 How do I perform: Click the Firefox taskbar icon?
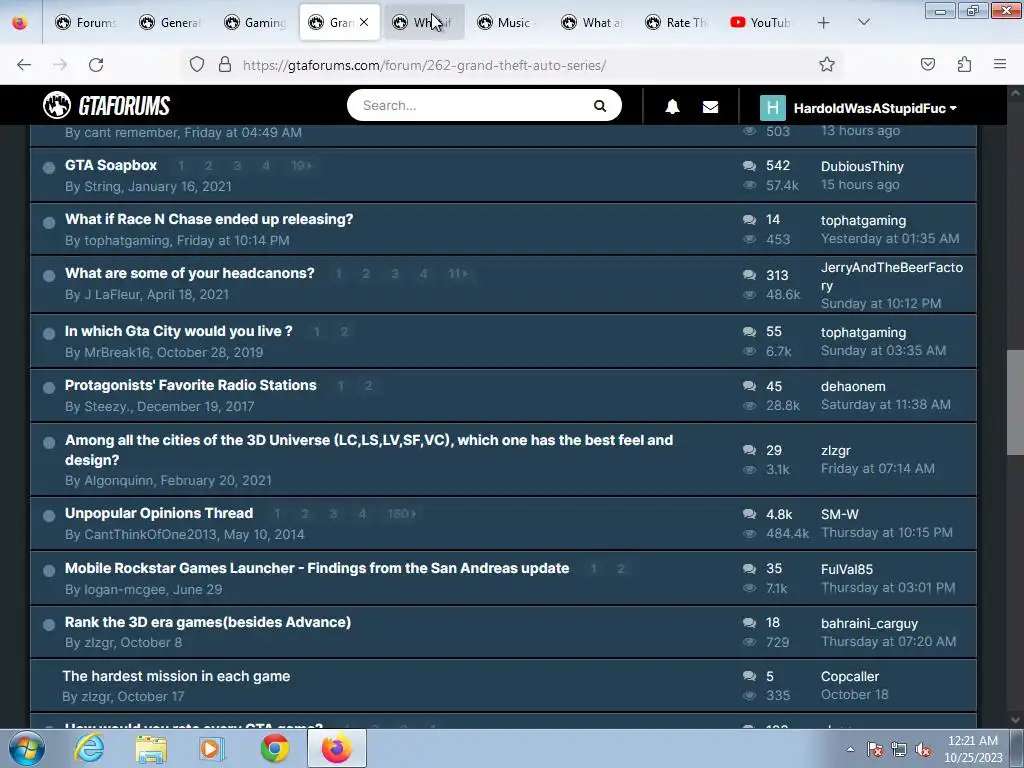click(337, 748)
